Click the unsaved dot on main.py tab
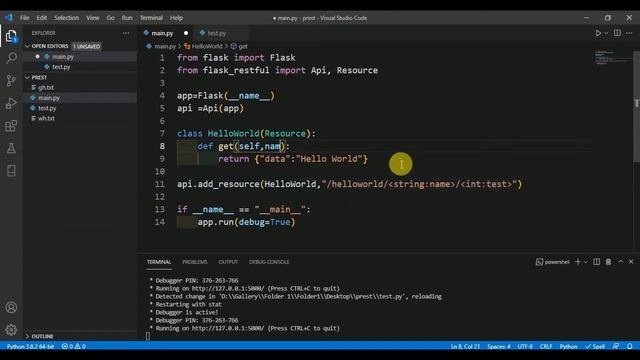640x360 pixels. (x=186, y=33)
